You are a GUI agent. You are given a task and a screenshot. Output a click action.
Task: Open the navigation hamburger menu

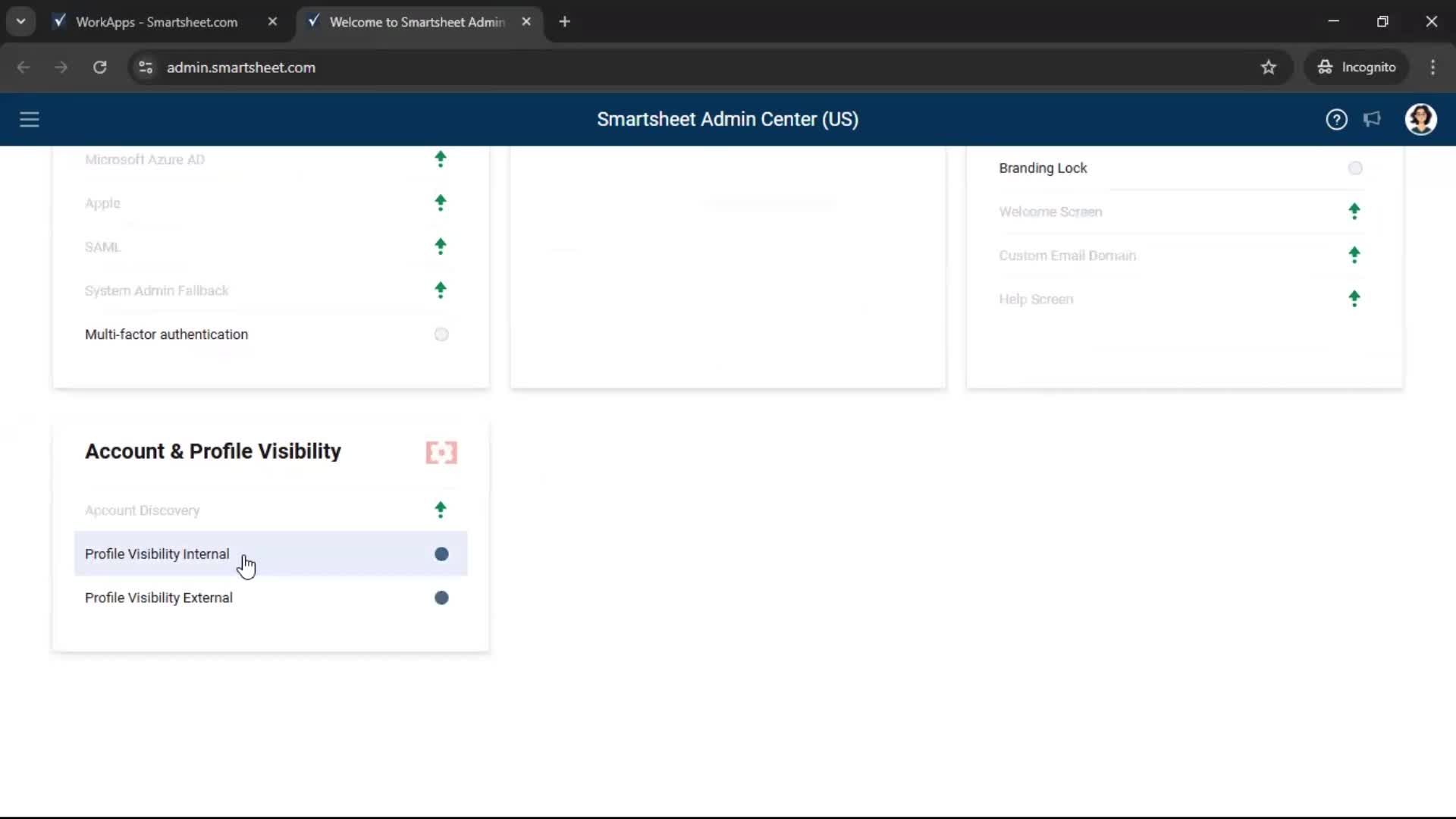(29, 119)
